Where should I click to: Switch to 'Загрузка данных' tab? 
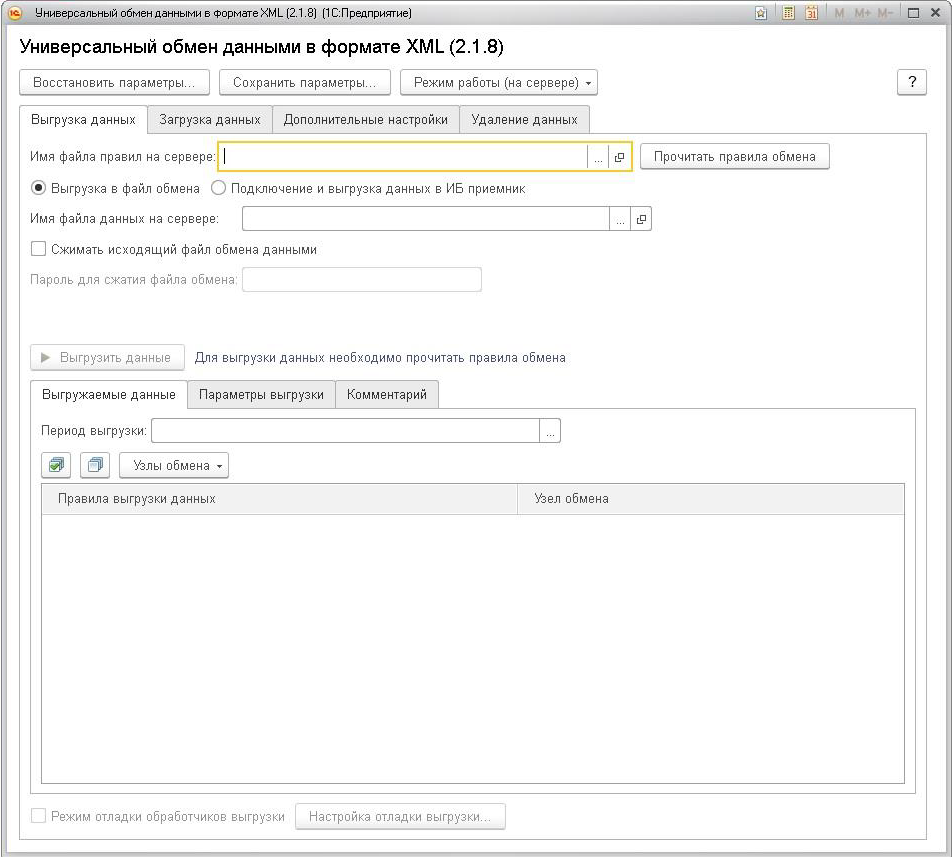[210, 120]
